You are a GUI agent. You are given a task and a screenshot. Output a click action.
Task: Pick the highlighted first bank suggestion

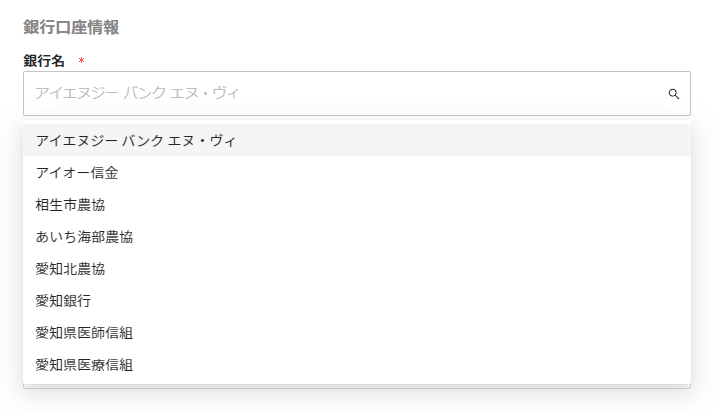[x=136, y=141]
